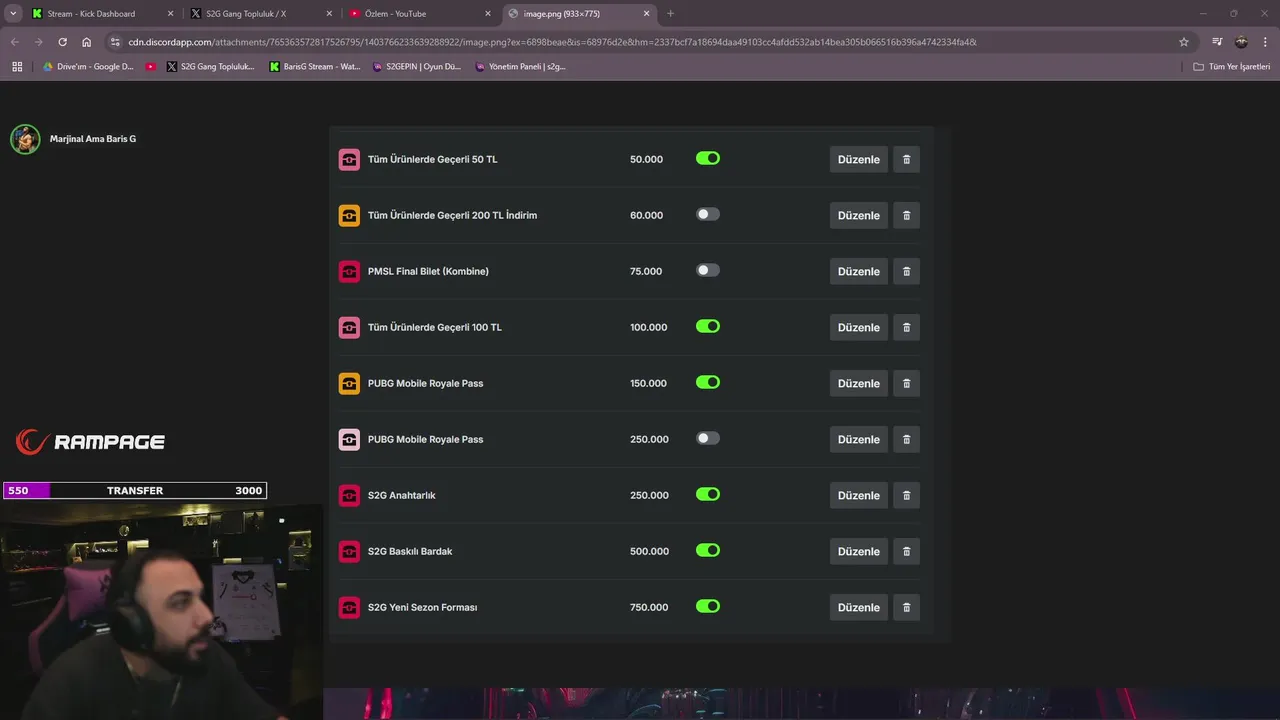Disable the Tüm Ürünlerde Geçerli 50 TL toggle
This screenshot has width=1280, height=720.
point(708,158)
